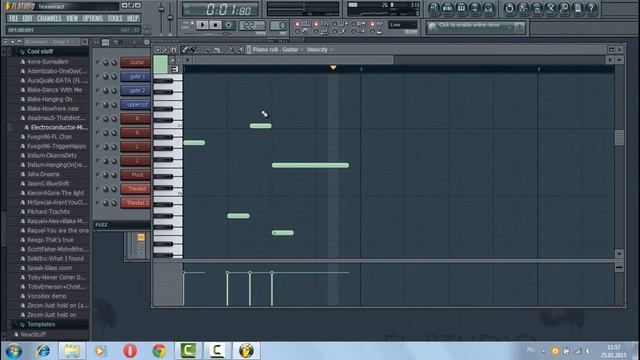The image size is (640, 360).
Task: Click the Play button in transport
Action: (x=202, y=25)
